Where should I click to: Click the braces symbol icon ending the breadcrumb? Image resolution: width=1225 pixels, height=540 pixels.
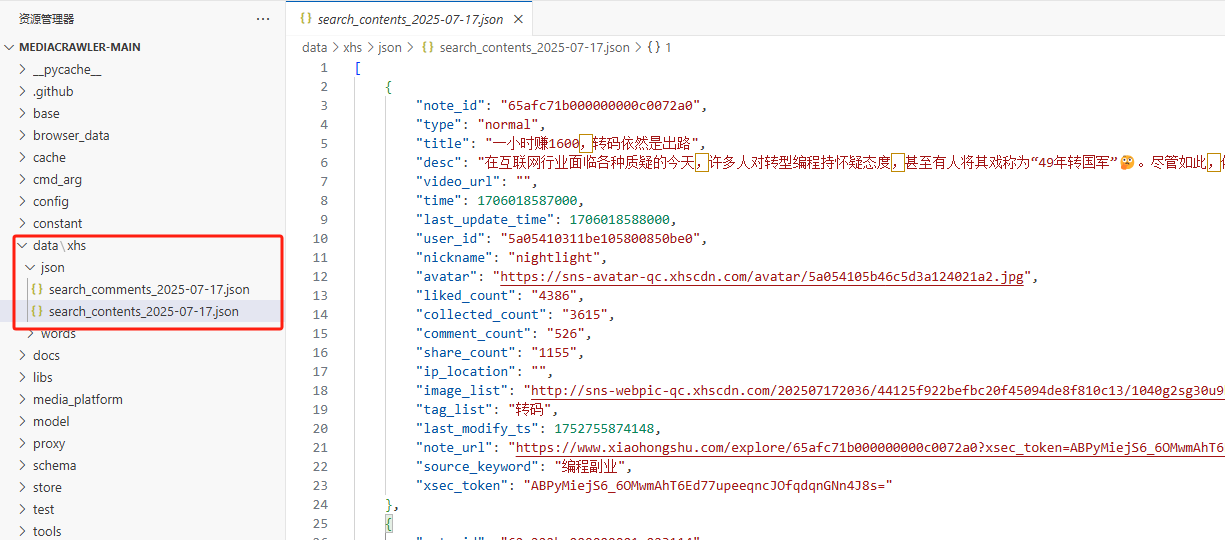tap(653, 47)
